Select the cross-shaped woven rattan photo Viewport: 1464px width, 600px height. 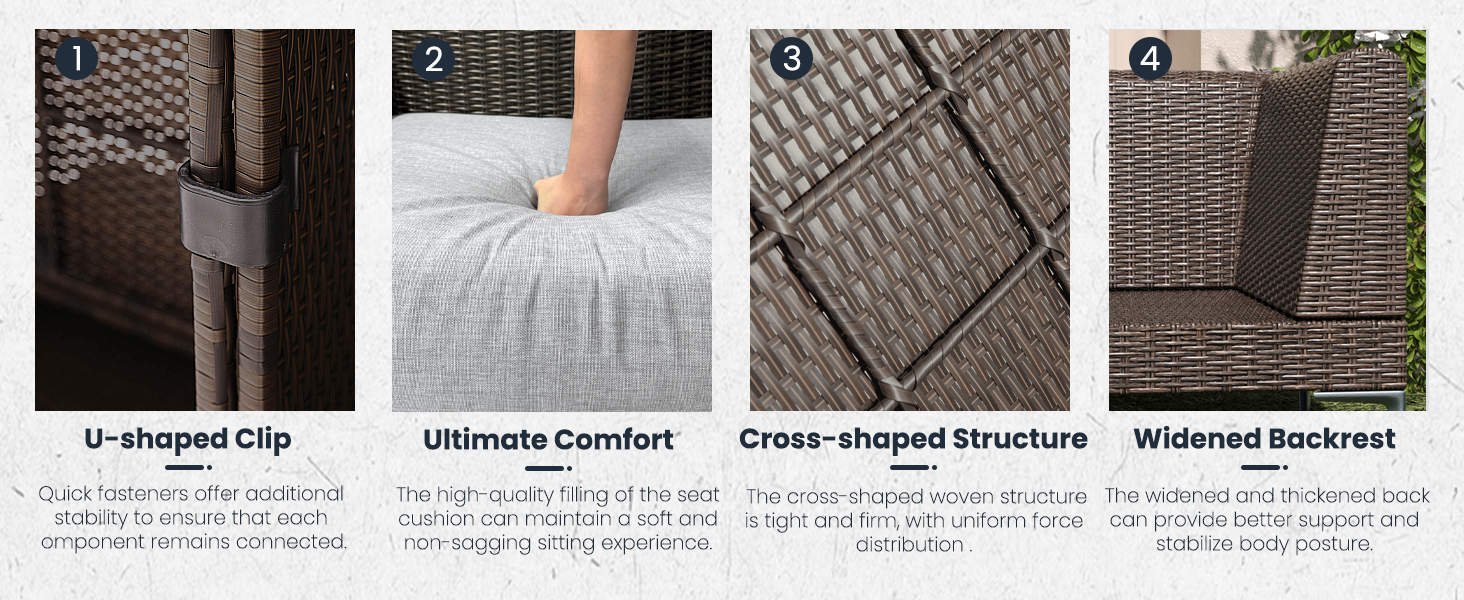(910, 220)
